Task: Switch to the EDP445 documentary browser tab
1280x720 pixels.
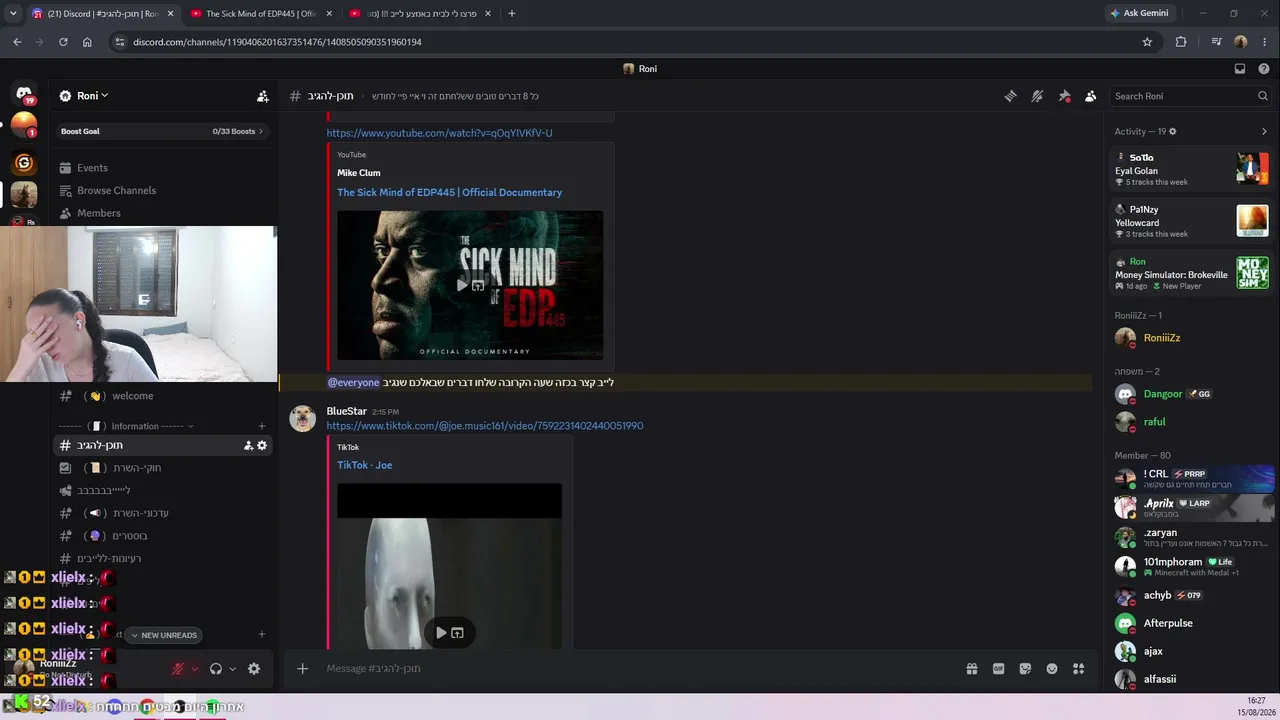Action: point(260,14)
